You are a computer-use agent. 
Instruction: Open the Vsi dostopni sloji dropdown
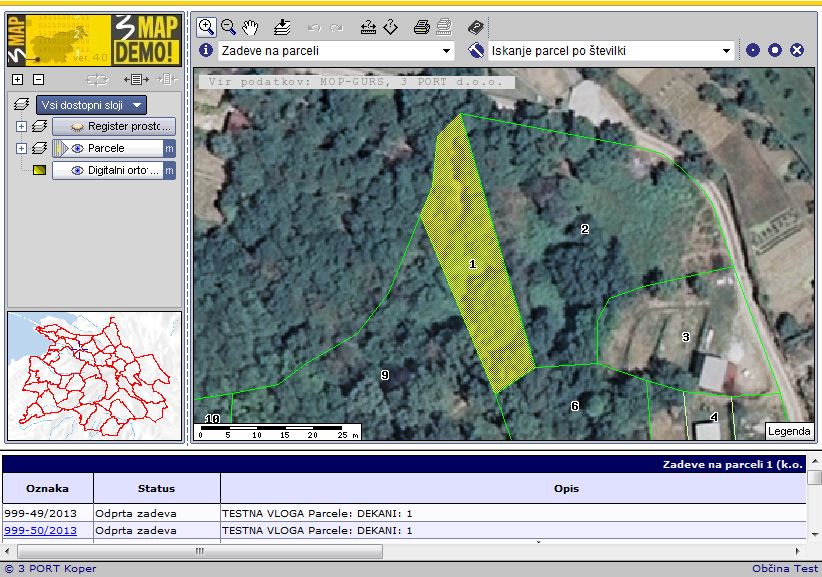pyautogui.click(x=91, y=105)
